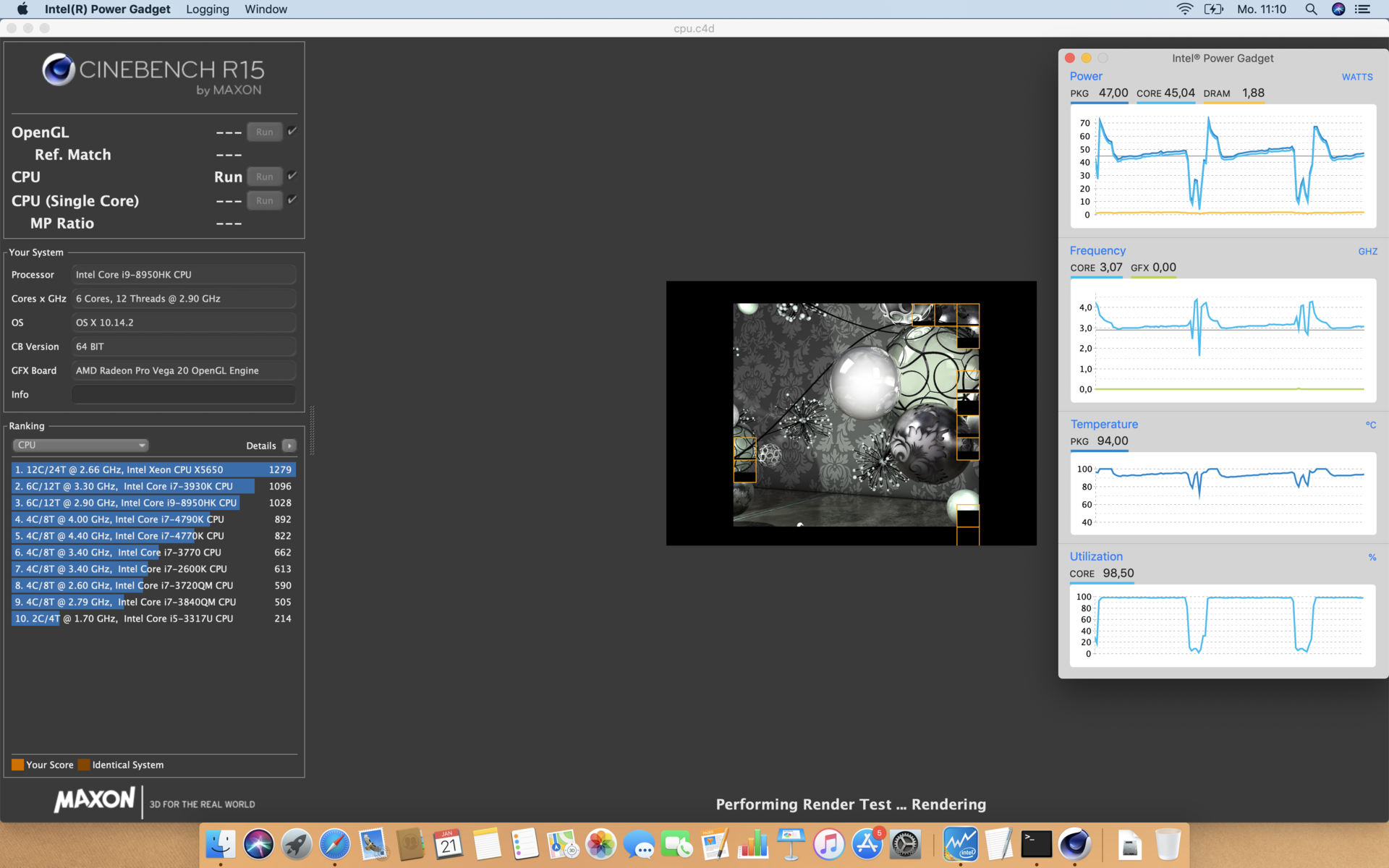Open the Window menu

(266, 9)
